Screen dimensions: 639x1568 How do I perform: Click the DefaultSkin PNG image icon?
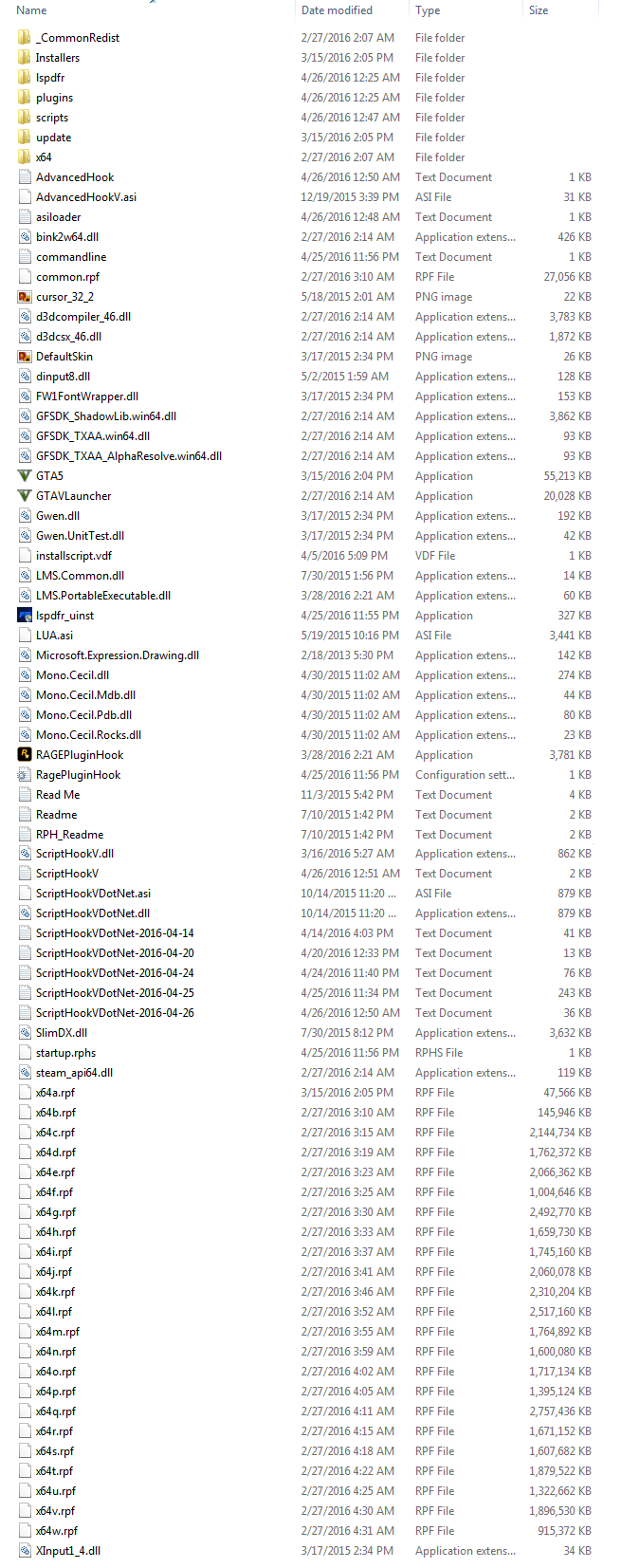(x=25, y=357)
